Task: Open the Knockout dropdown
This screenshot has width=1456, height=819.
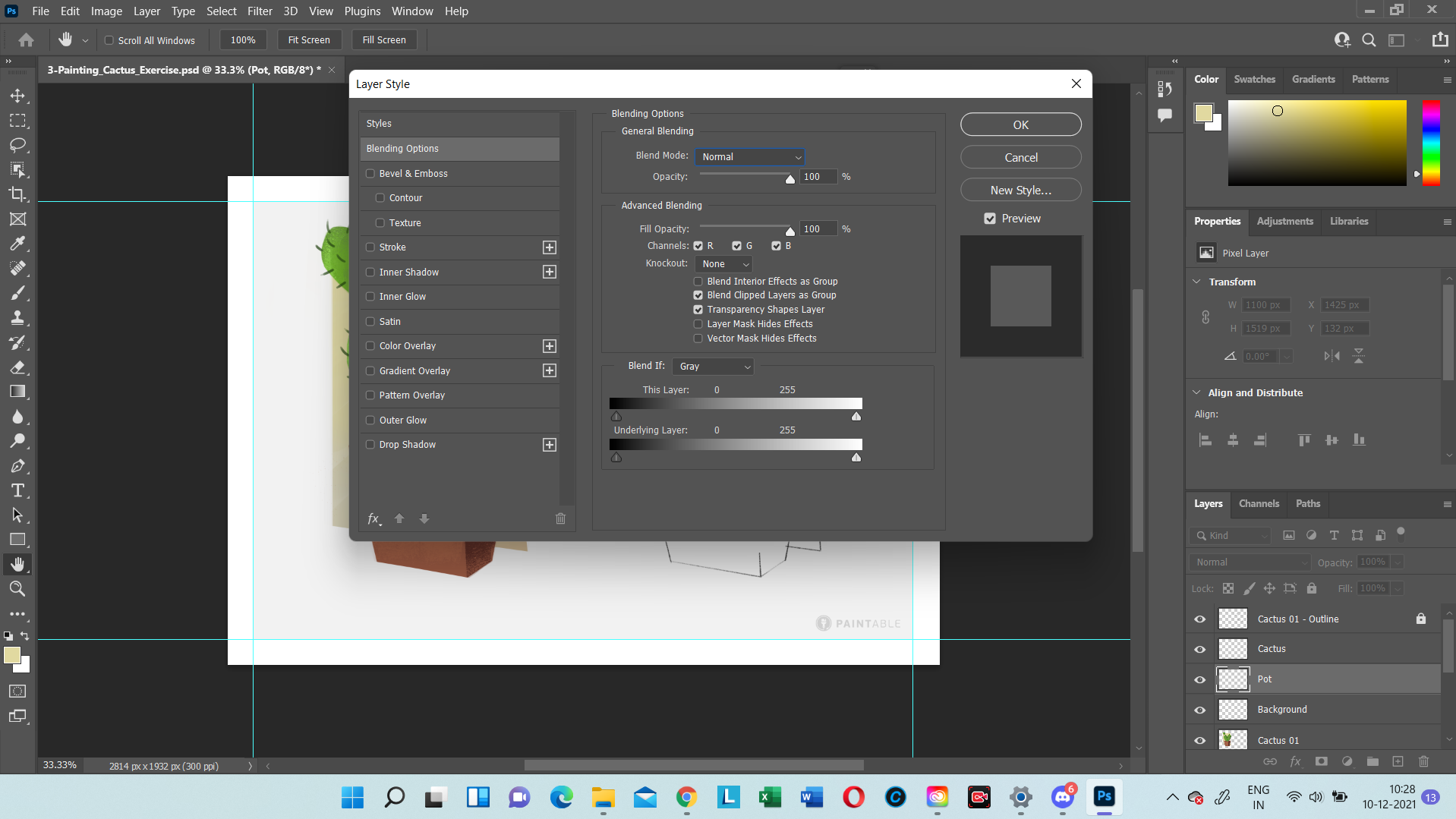Action: [x=722, y=263]
